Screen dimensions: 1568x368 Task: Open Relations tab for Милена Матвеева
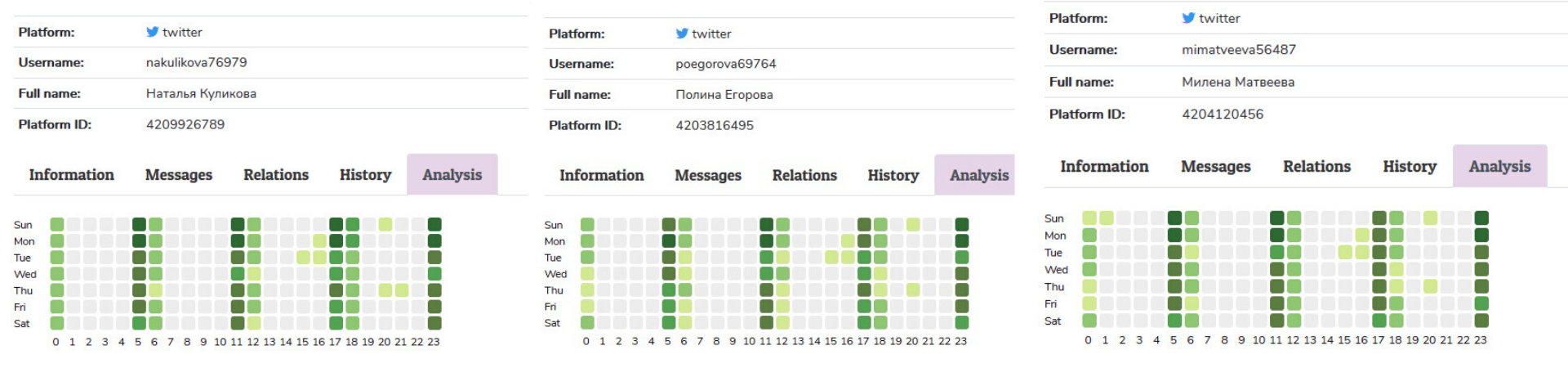(1316, 167)
